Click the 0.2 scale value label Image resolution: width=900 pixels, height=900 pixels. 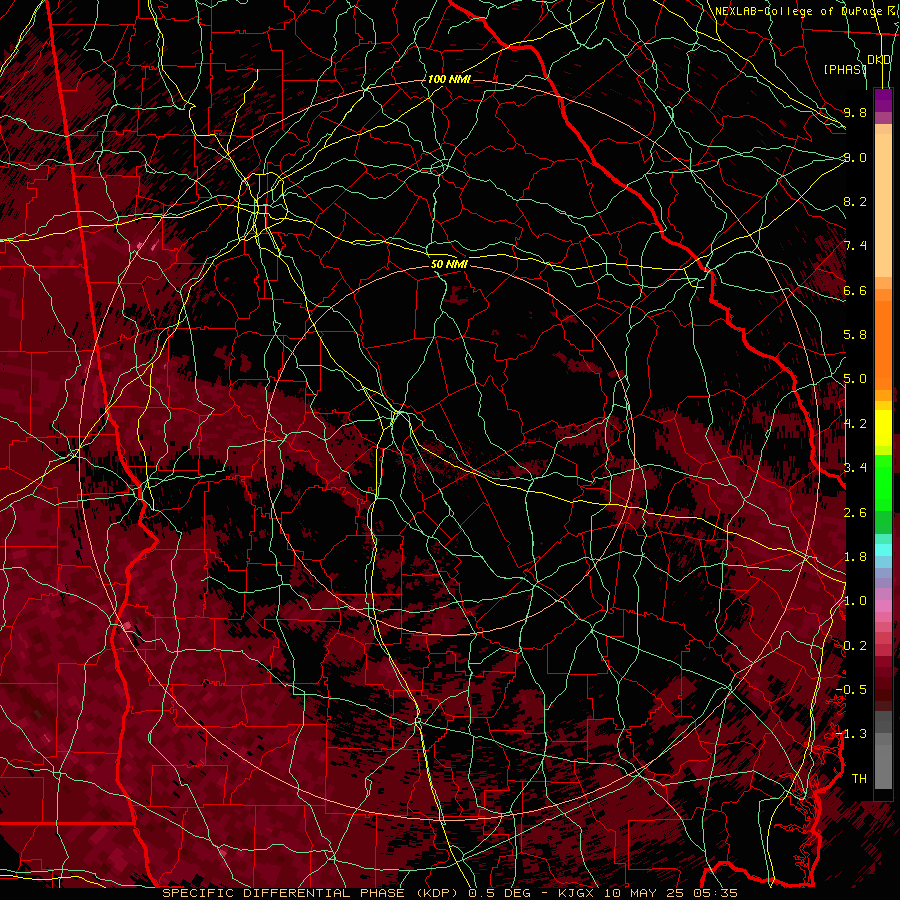click(855, 646)
